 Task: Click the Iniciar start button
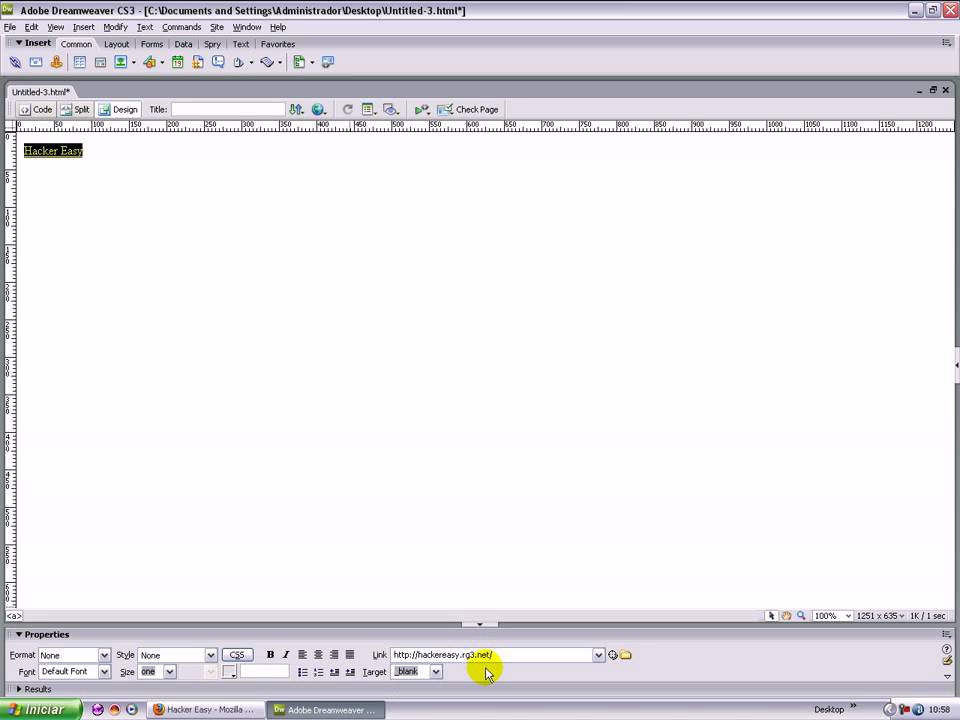click(40, 710)
